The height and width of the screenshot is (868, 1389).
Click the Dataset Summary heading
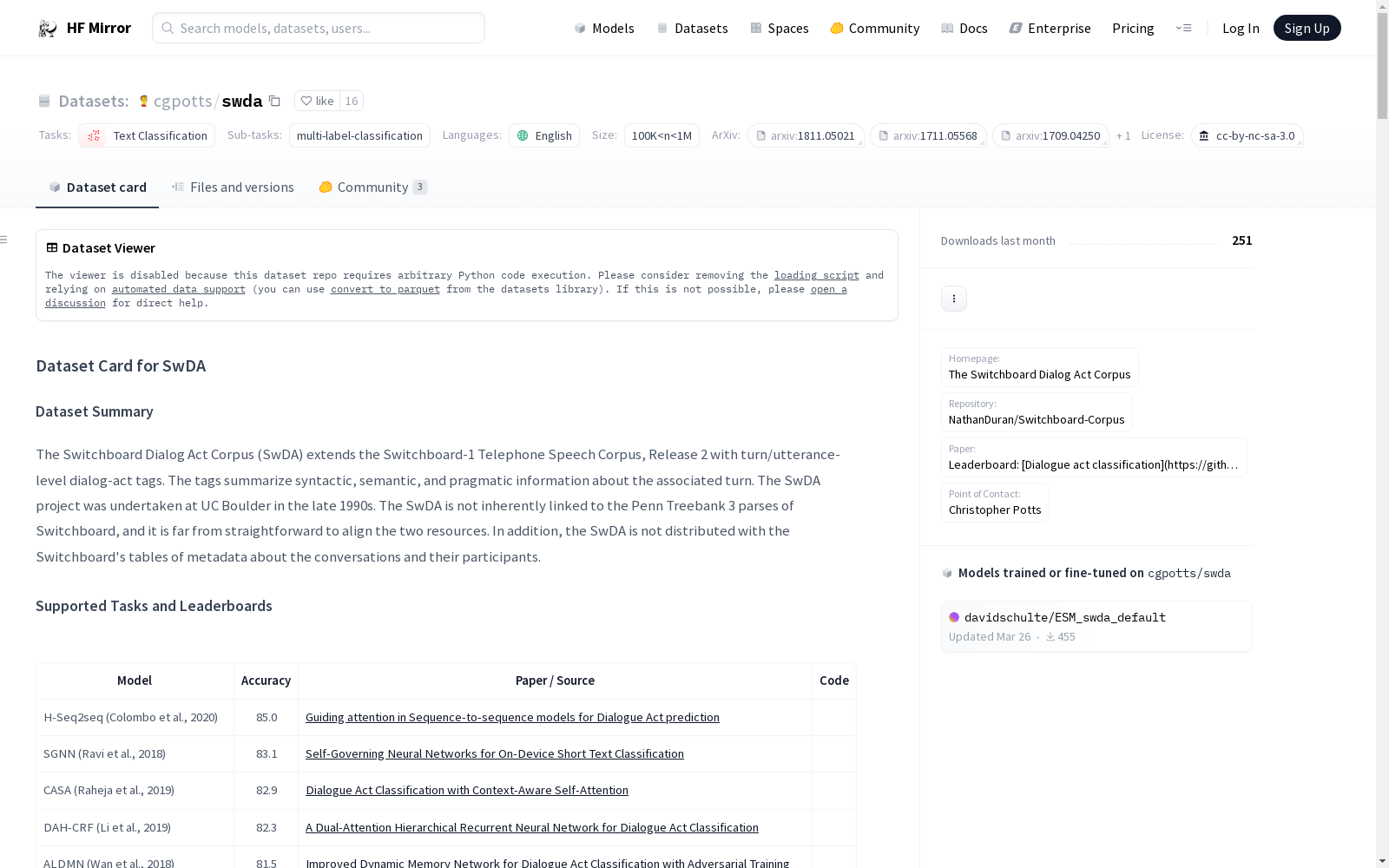tap(95, 411)
